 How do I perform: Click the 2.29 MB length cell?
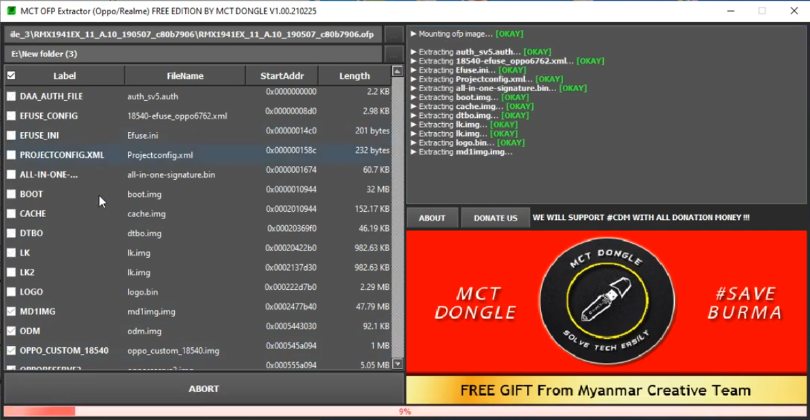tap(375, 287)
